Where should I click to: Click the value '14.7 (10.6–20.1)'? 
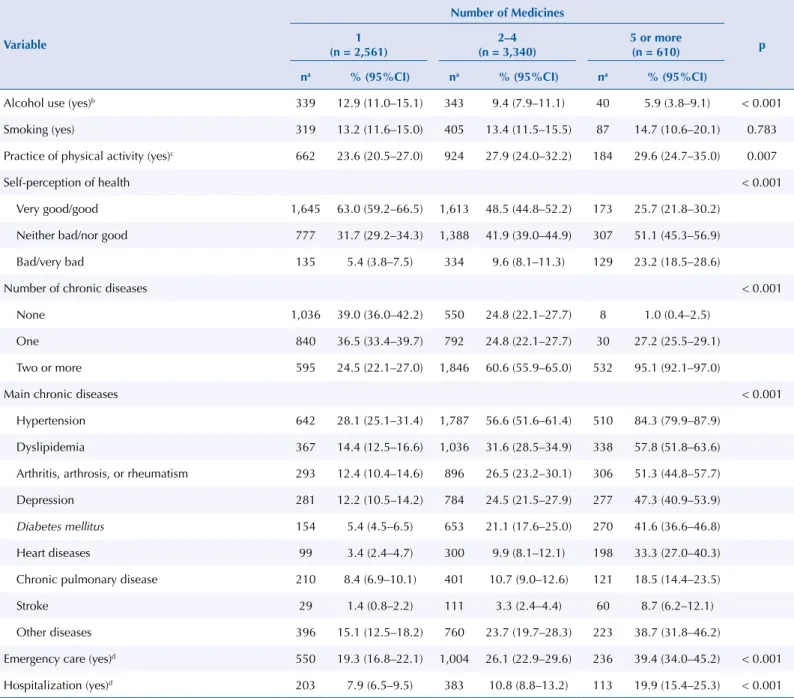click(x=677, y=130)
